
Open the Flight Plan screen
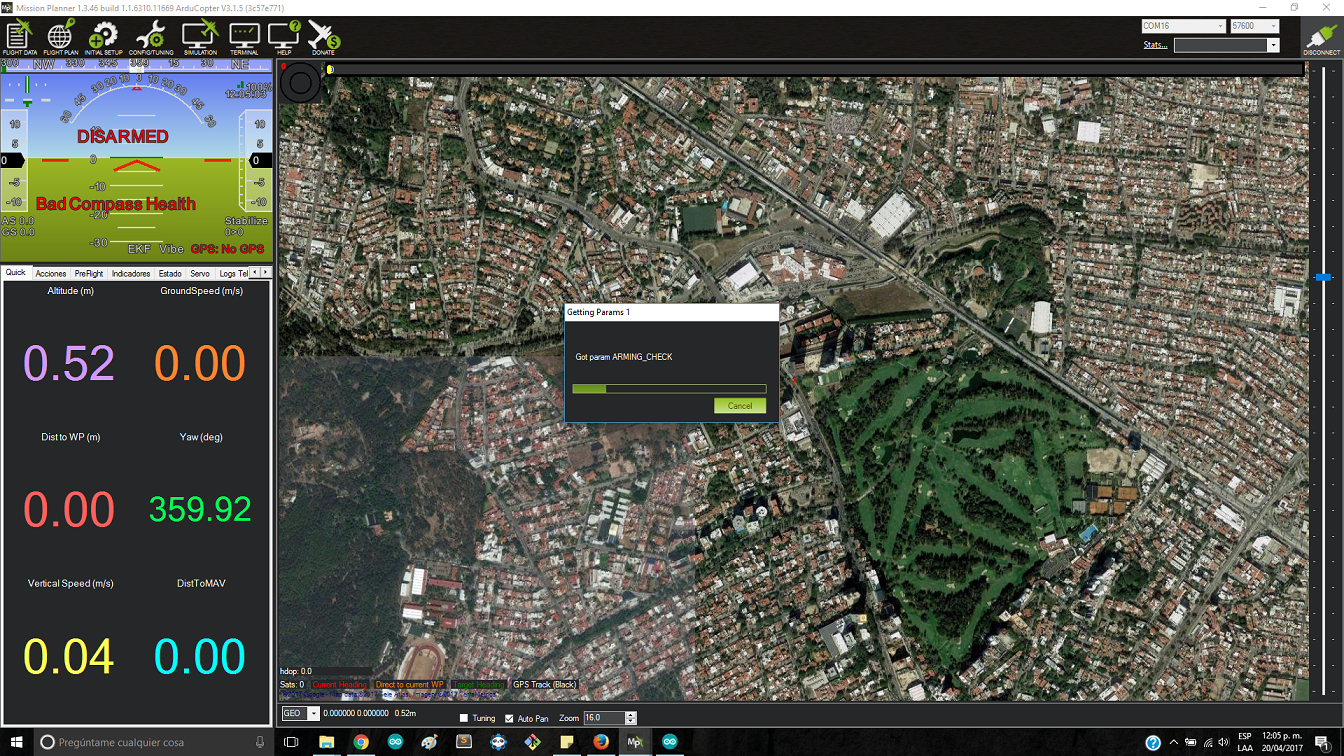coord(60,37)
